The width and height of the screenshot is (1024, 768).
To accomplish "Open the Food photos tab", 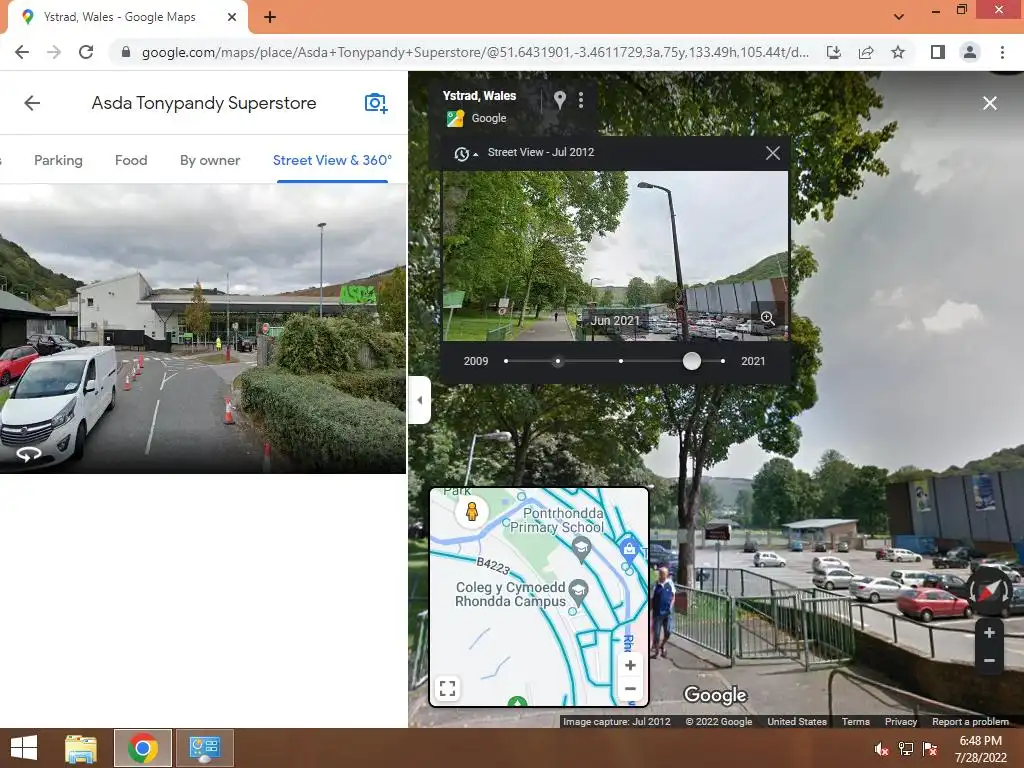I will click(131, 161).
